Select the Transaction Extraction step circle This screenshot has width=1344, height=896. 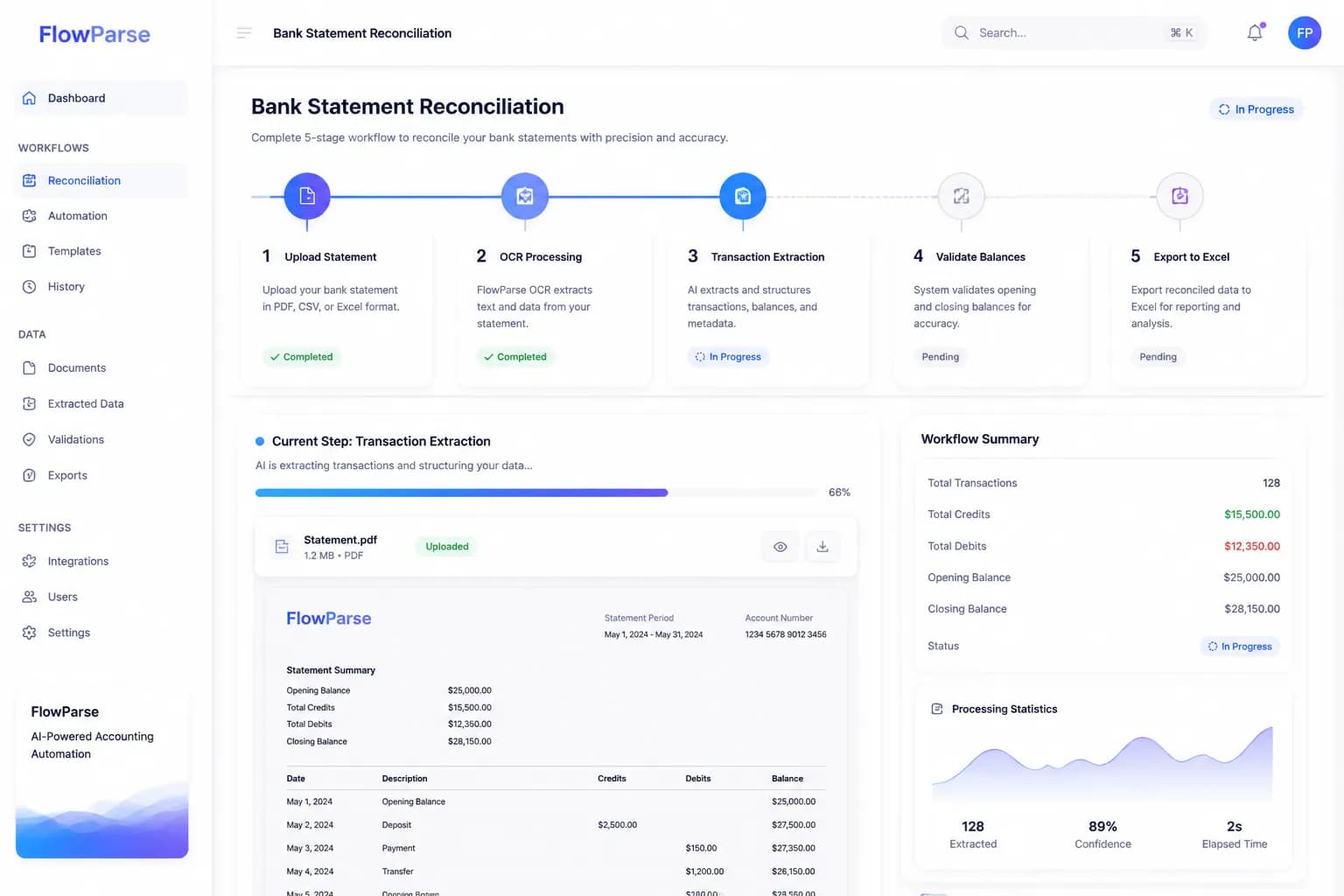click(x=743, y=196)
